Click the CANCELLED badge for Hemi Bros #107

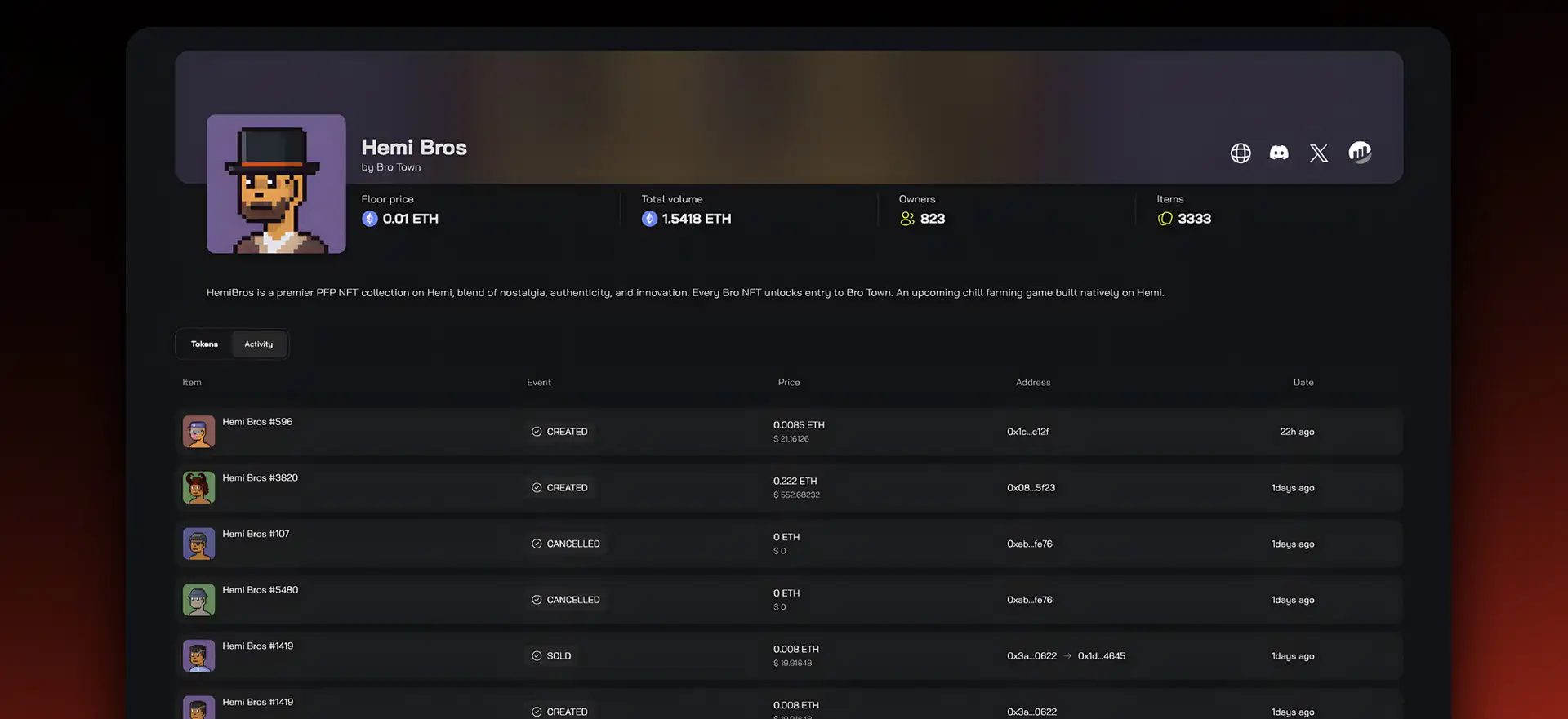click(x=565, y=544)
